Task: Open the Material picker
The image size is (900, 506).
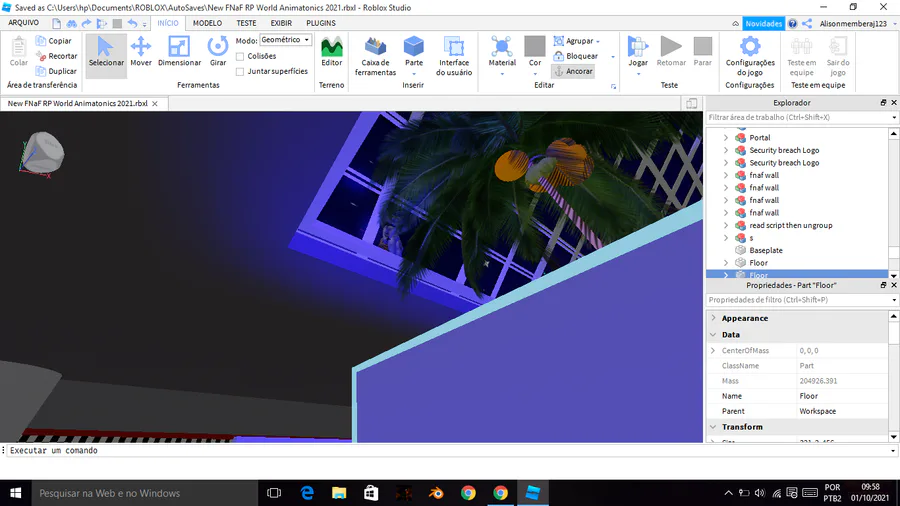Action: (x=502, y=56)
